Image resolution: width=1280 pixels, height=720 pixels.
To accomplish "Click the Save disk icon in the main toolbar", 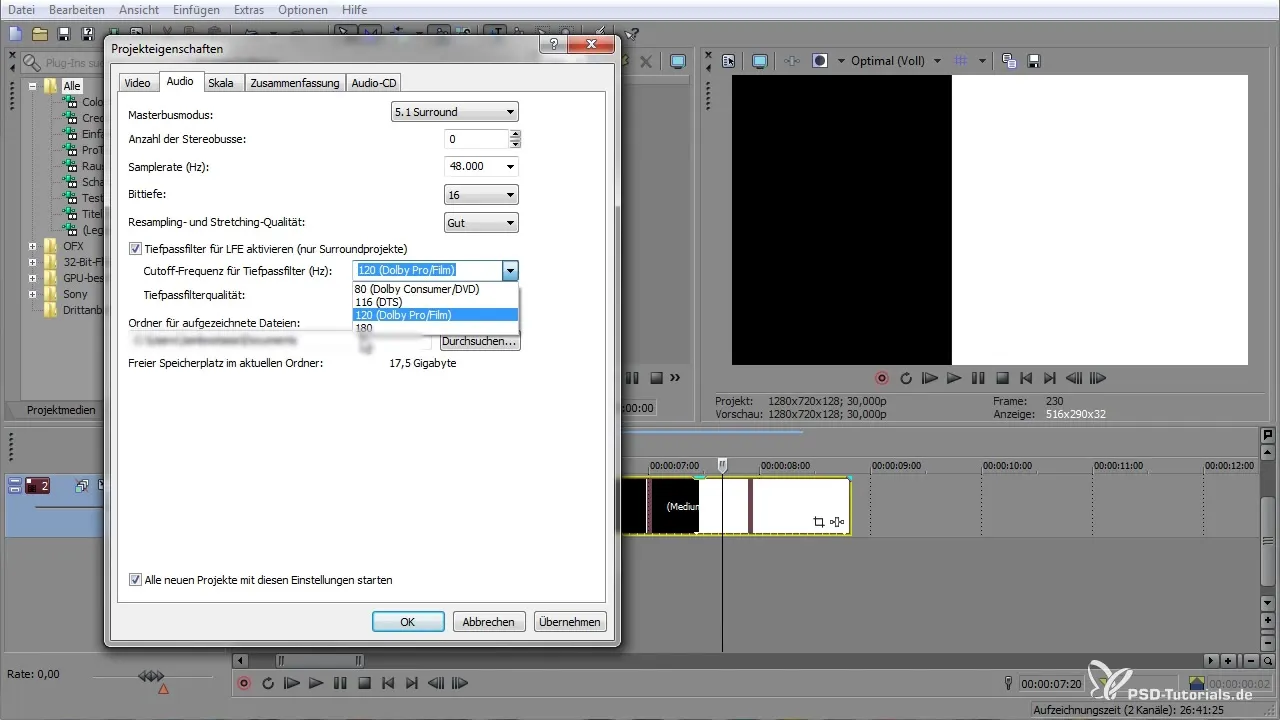I will coord(63,34).
